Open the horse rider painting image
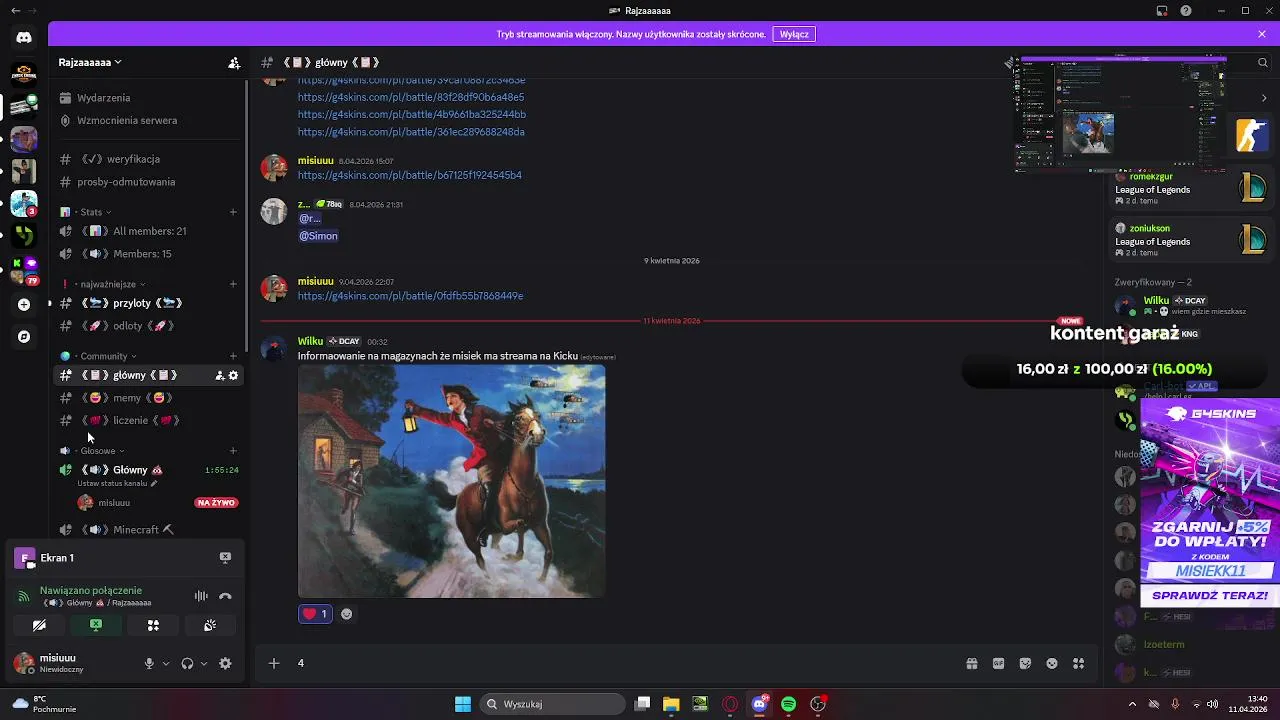Viewport: 1280px width, 720px height. 451,481
